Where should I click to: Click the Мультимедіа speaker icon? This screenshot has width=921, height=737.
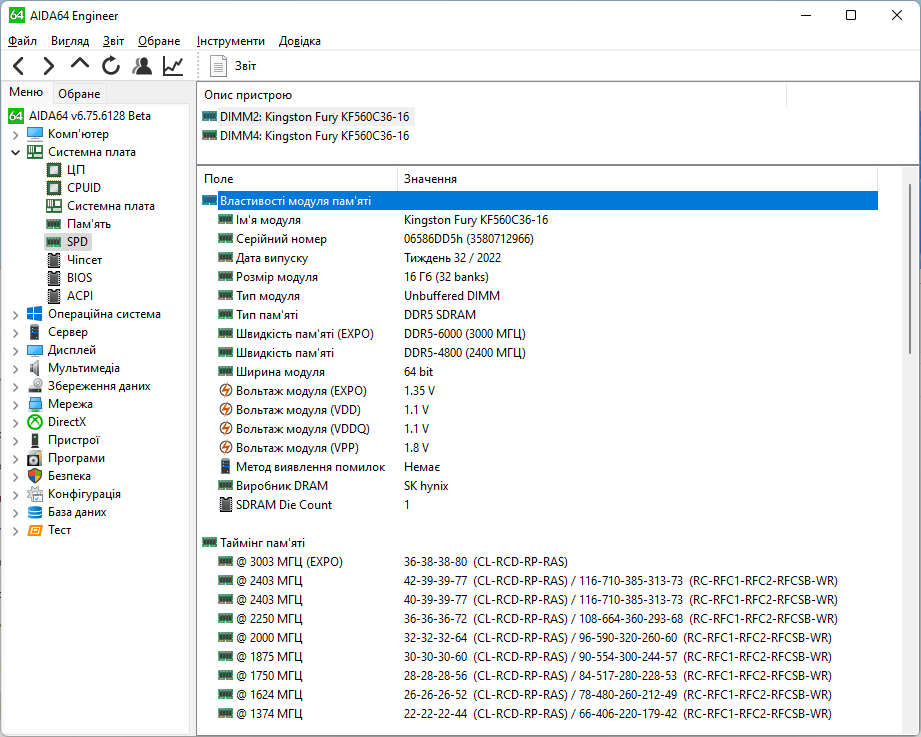(35, 368)
